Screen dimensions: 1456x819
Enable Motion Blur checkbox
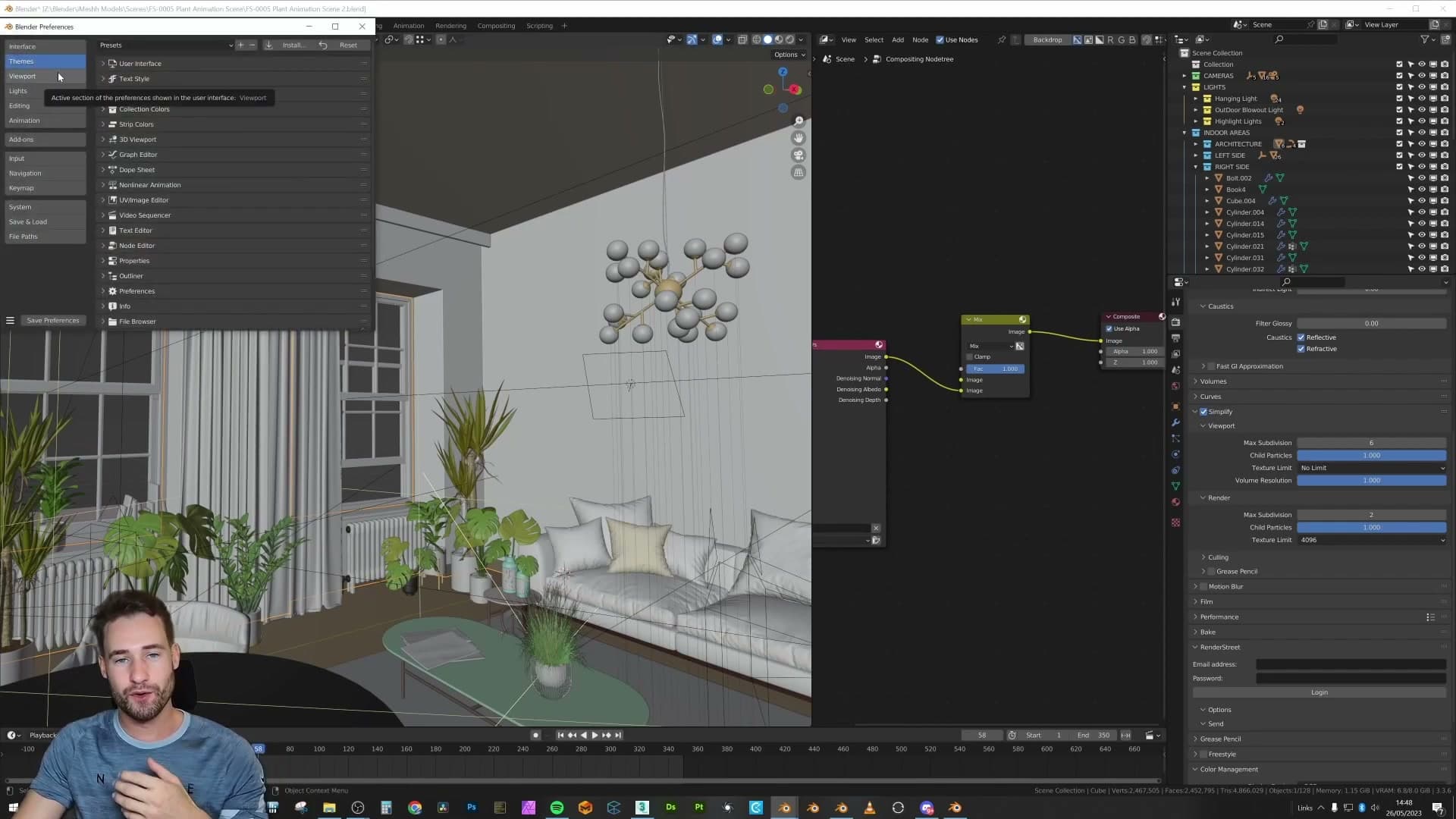[x=1203, y=587]
